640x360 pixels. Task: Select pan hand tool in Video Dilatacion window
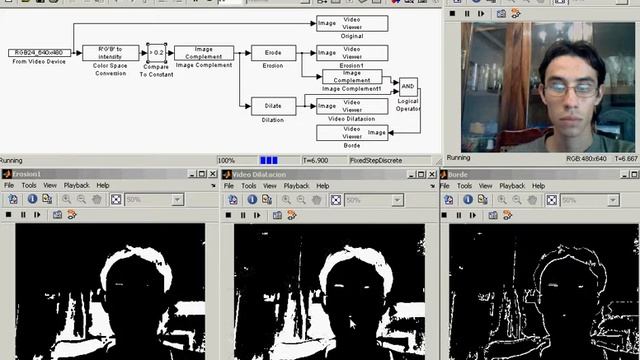point(316,200)
